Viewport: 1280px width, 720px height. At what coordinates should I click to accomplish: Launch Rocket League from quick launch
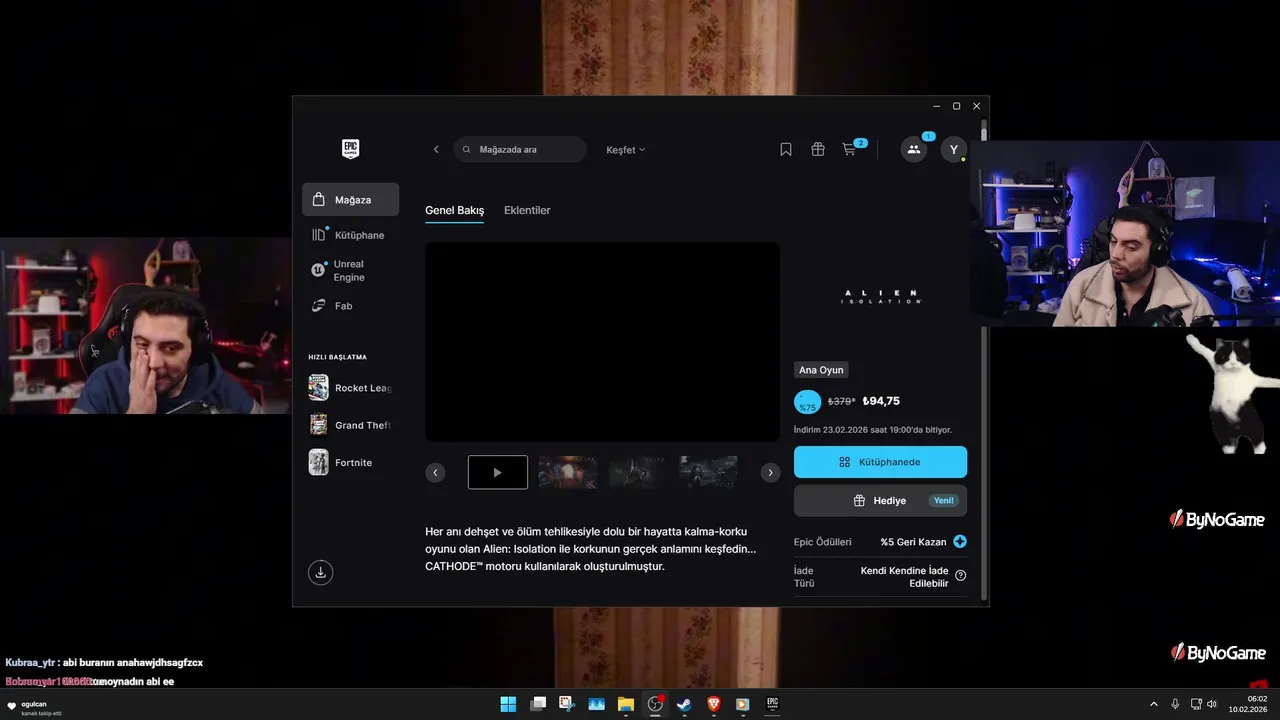tap(350, 388)
